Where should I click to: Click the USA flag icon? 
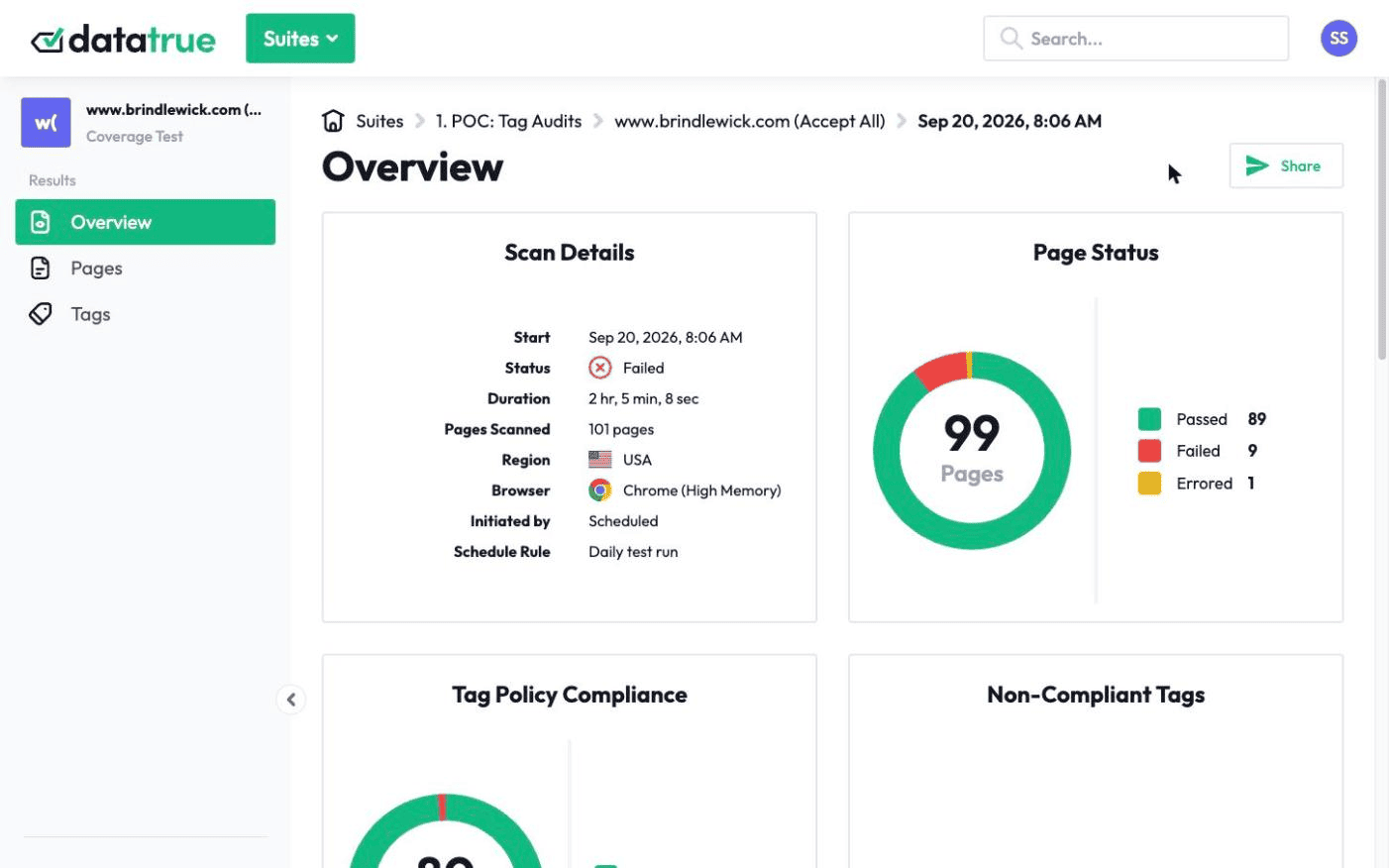tap(600, 460)
